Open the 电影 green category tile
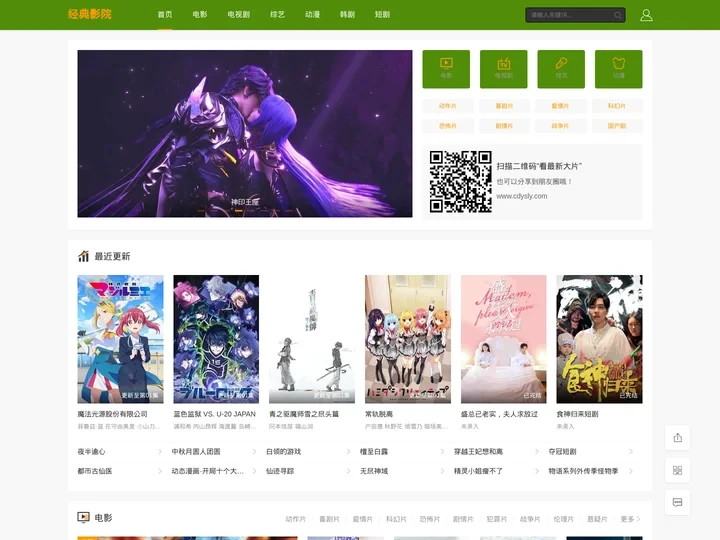The height and width of the screenshot is (540, 720). (x=446, y=69)
